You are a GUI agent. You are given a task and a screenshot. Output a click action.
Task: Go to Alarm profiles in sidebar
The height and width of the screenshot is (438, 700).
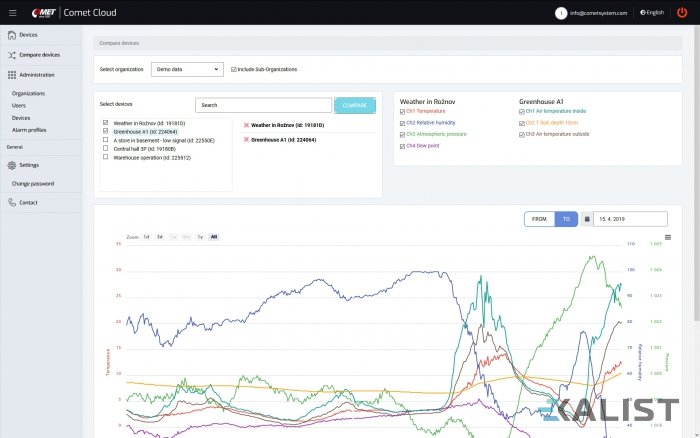tap(29, 129)
